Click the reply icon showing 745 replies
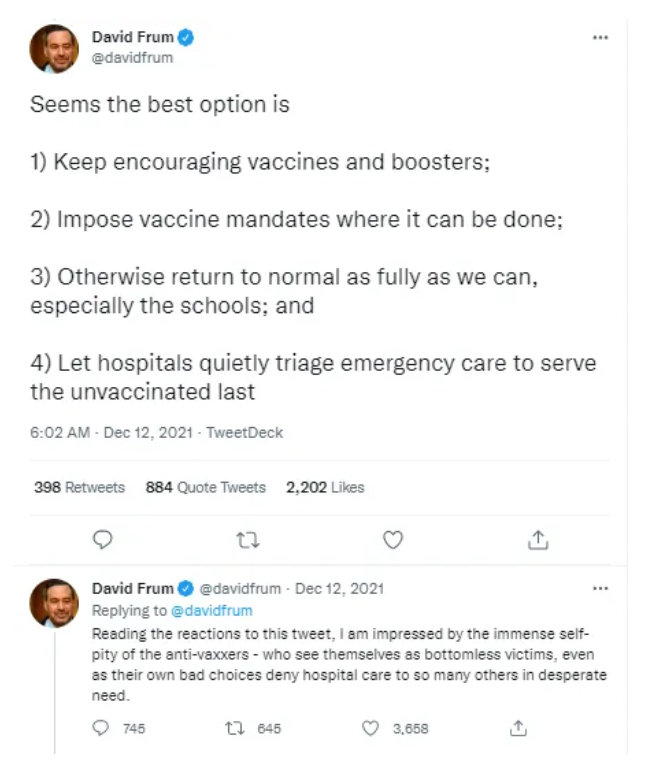The image size is (653, 768). pyautogui.click(x=101, y=729)
